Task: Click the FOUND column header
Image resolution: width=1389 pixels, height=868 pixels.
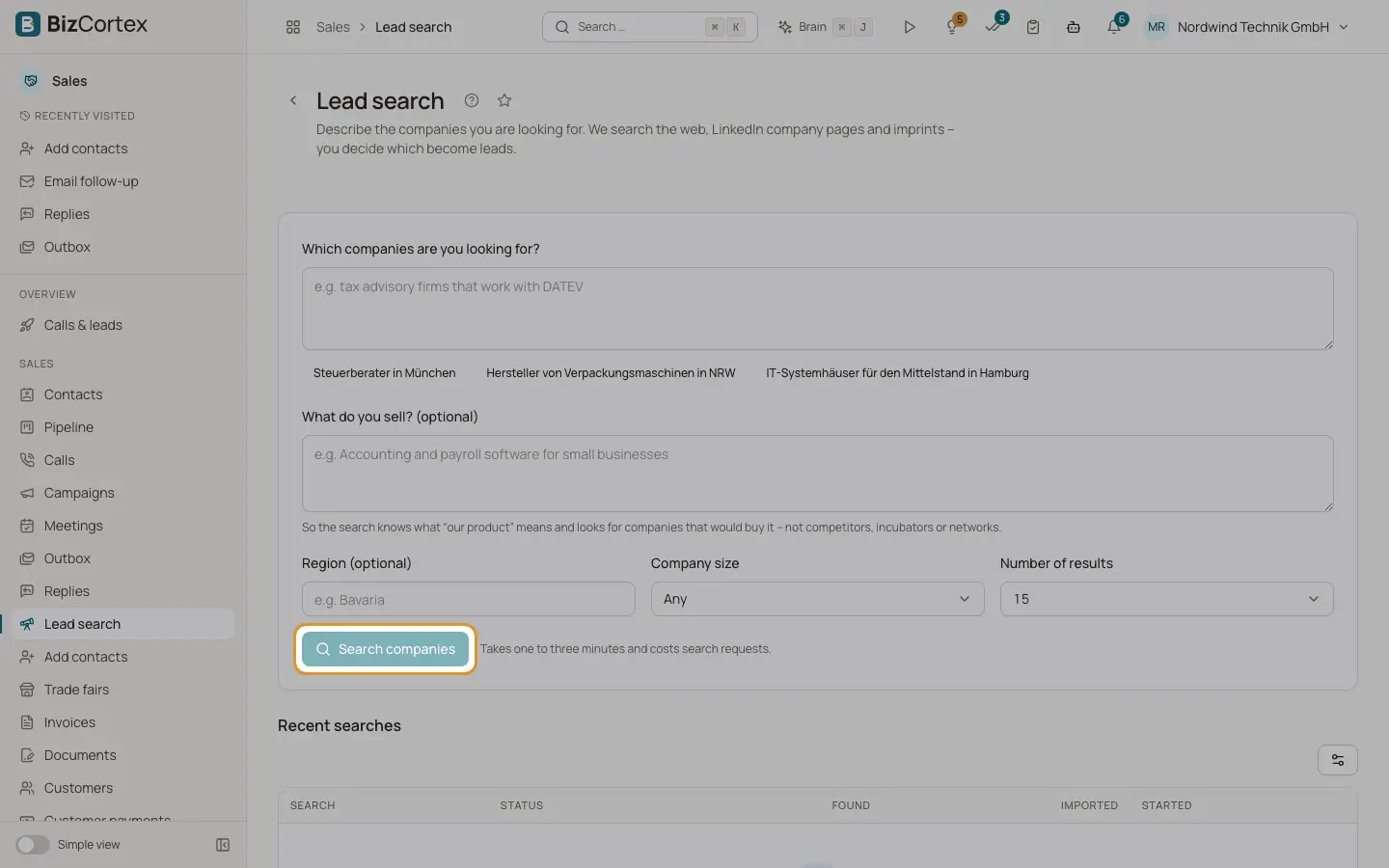Action: pos(851,805)
